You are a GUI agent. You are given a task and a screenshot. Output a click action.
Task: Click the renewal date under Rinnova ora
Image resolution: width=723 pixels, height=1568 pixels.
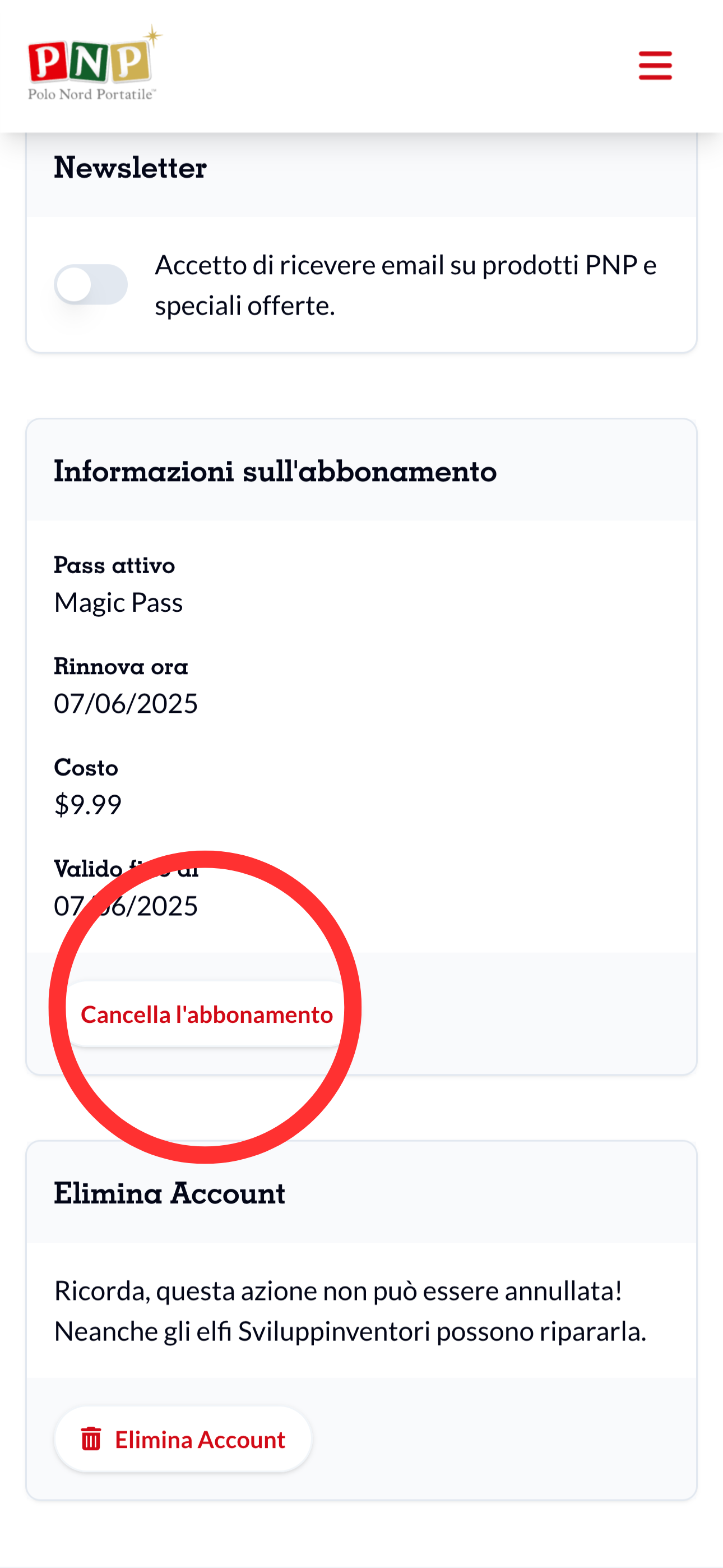[126, 704]
